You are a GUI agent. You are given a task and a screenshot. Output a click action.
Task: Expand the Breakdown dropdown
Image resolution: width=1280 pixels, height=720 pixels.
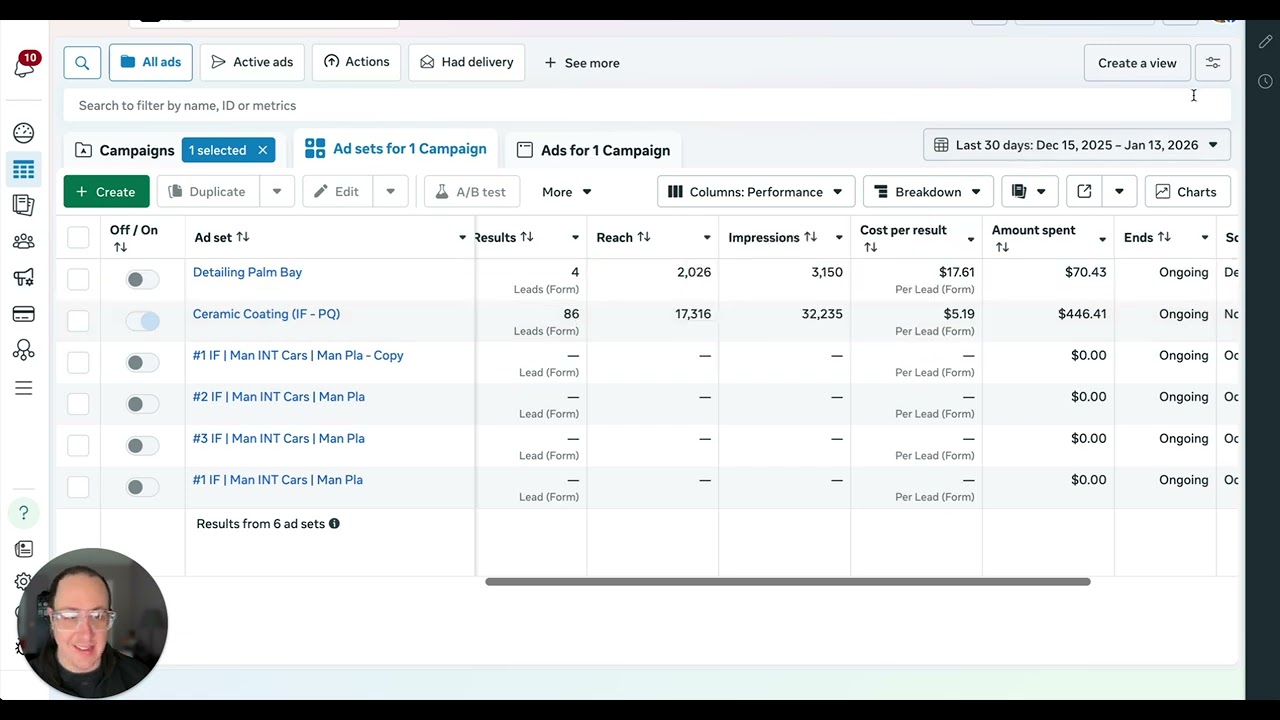pos(928,192)
